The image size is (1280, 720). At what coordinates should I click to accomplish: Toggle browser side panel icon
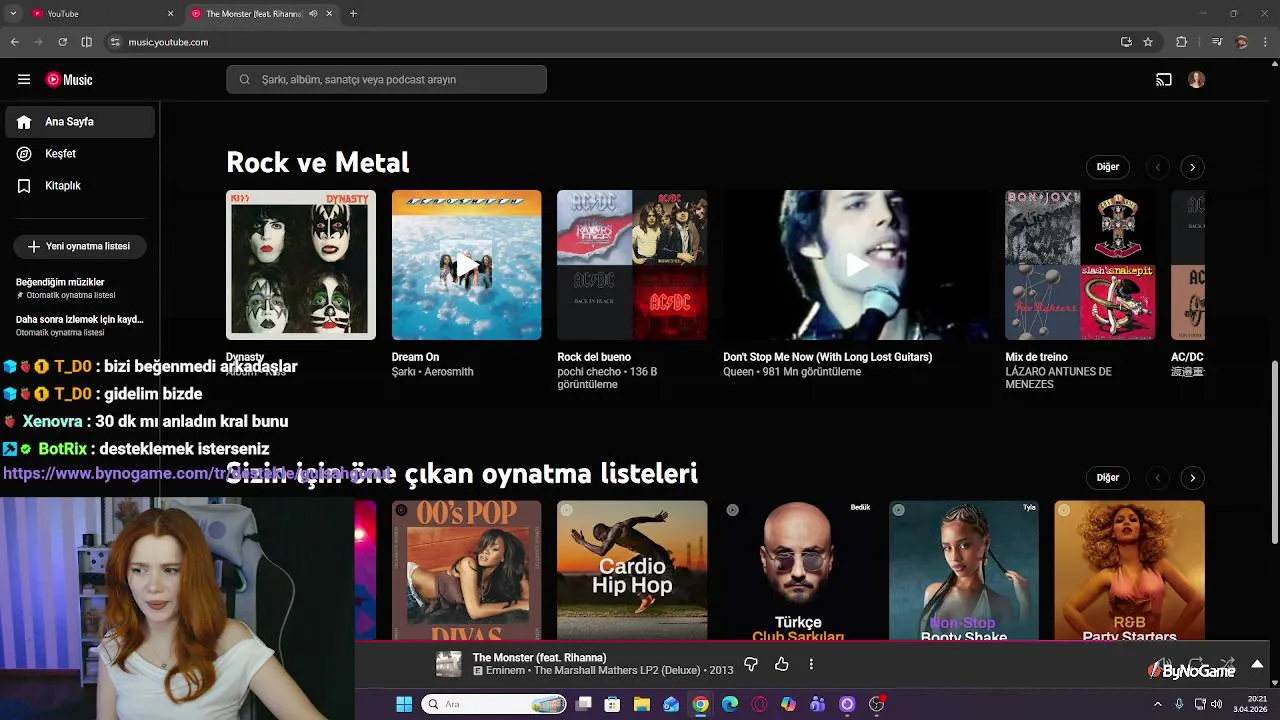(x=86, y=42)
